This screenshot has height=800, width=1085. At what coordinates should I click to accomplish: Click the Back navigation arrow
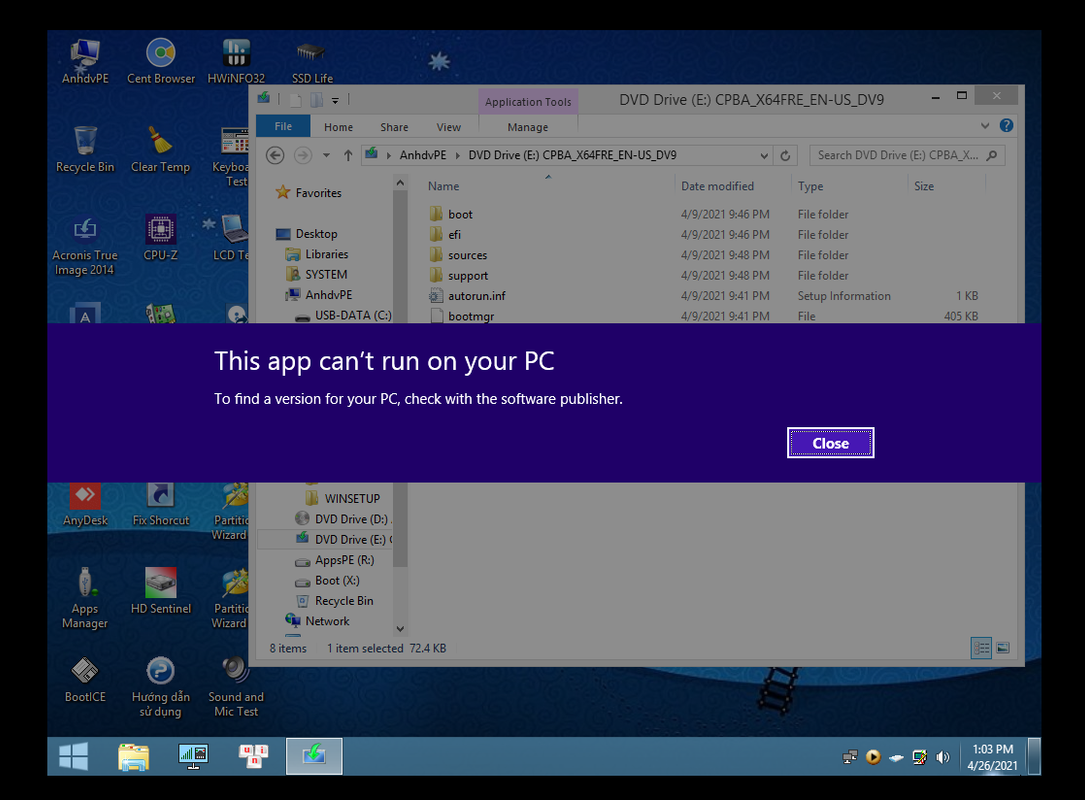tap(275, 156)
